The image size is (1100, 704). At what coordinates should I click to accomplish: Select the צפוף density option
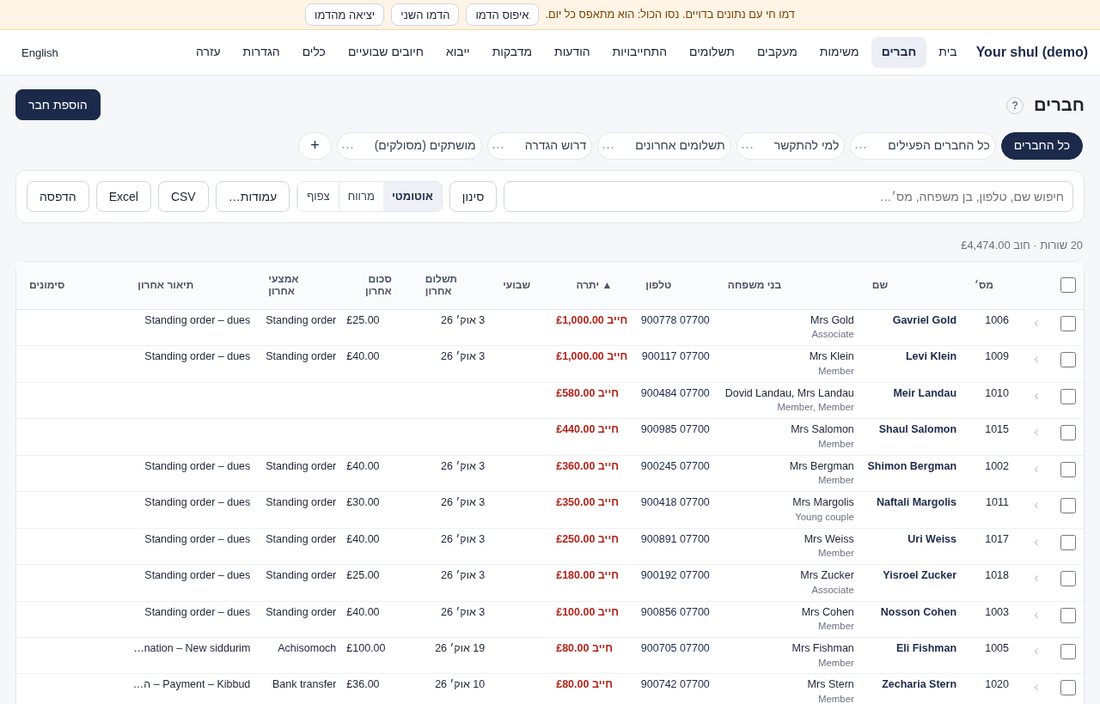[x=318, y=196]
